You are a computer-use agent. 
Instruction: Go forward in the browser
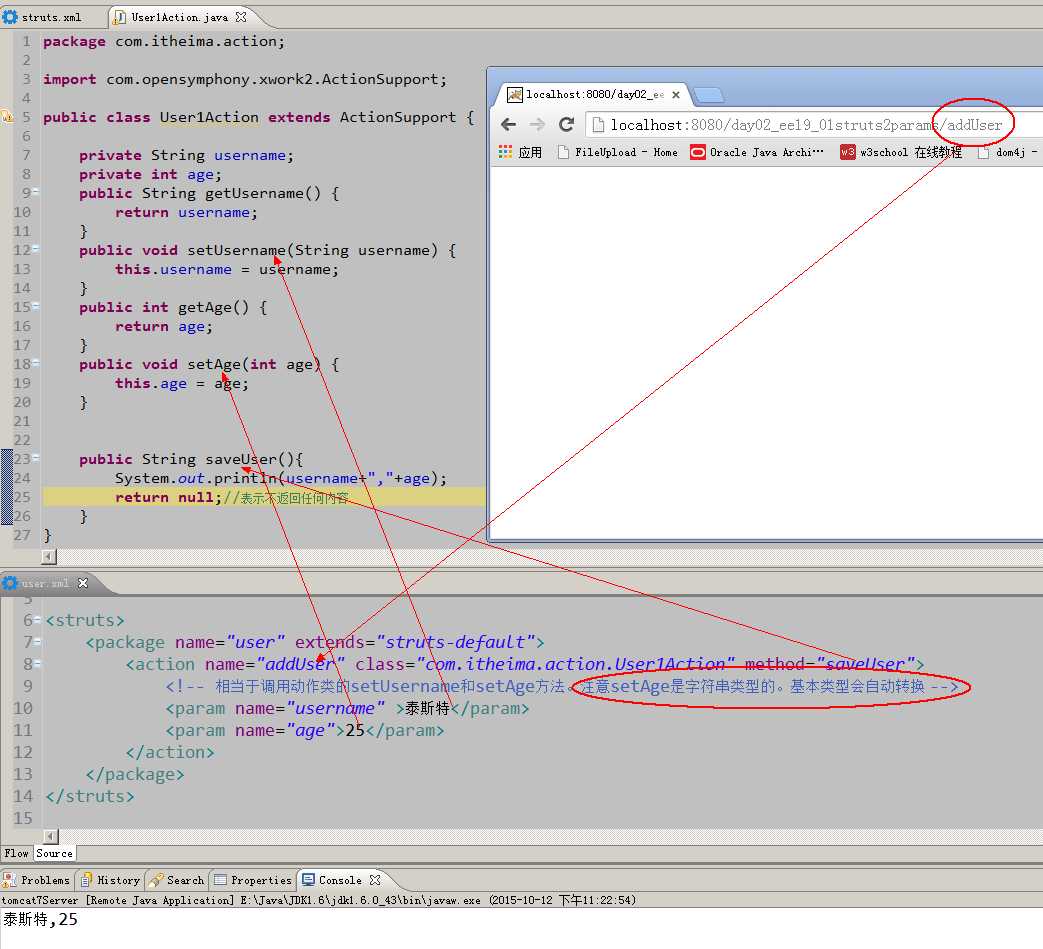[537, 124]
